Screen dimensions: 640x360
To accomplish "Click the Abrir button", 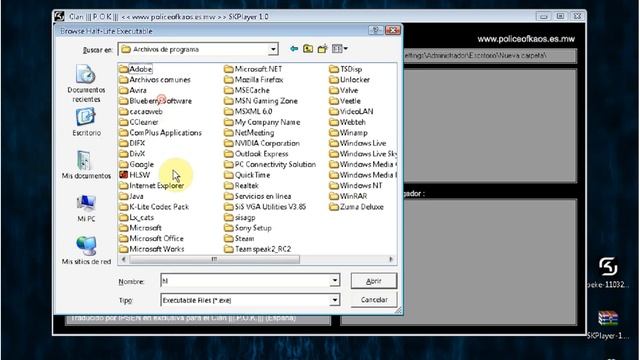I will [x=373, y=281].
